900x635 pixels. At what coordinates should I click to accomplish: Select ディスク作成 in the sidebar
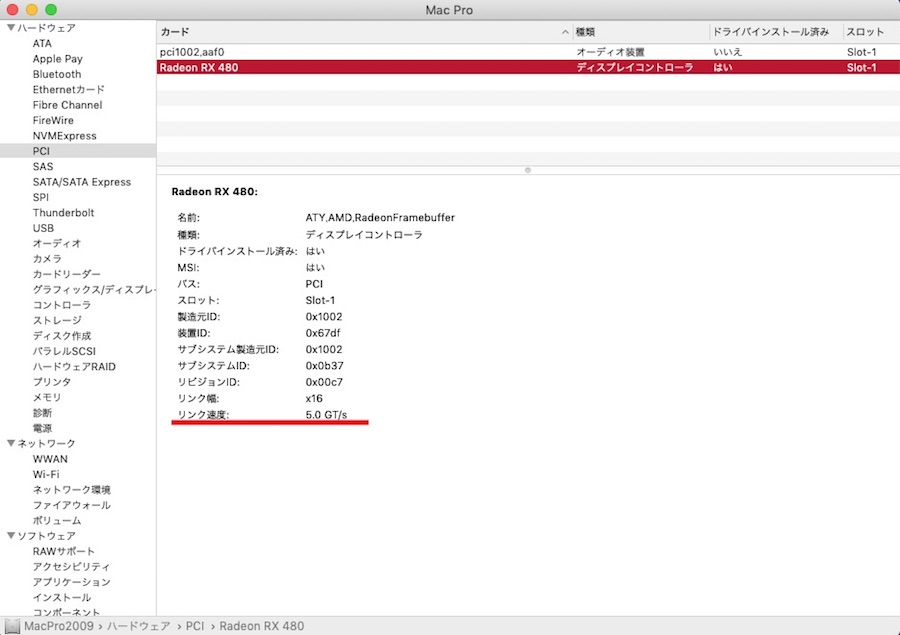[62, 336]
